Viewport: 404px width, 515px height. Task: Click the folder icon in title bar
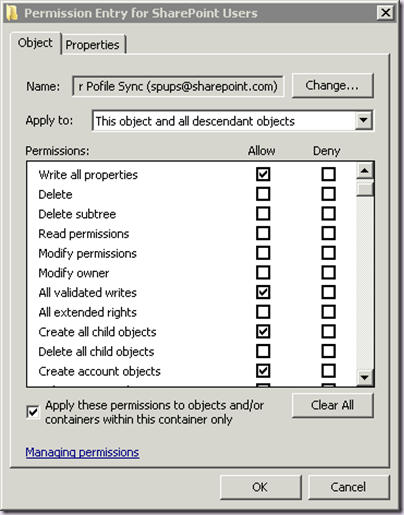pyautogui.click(x=12, y=13)
